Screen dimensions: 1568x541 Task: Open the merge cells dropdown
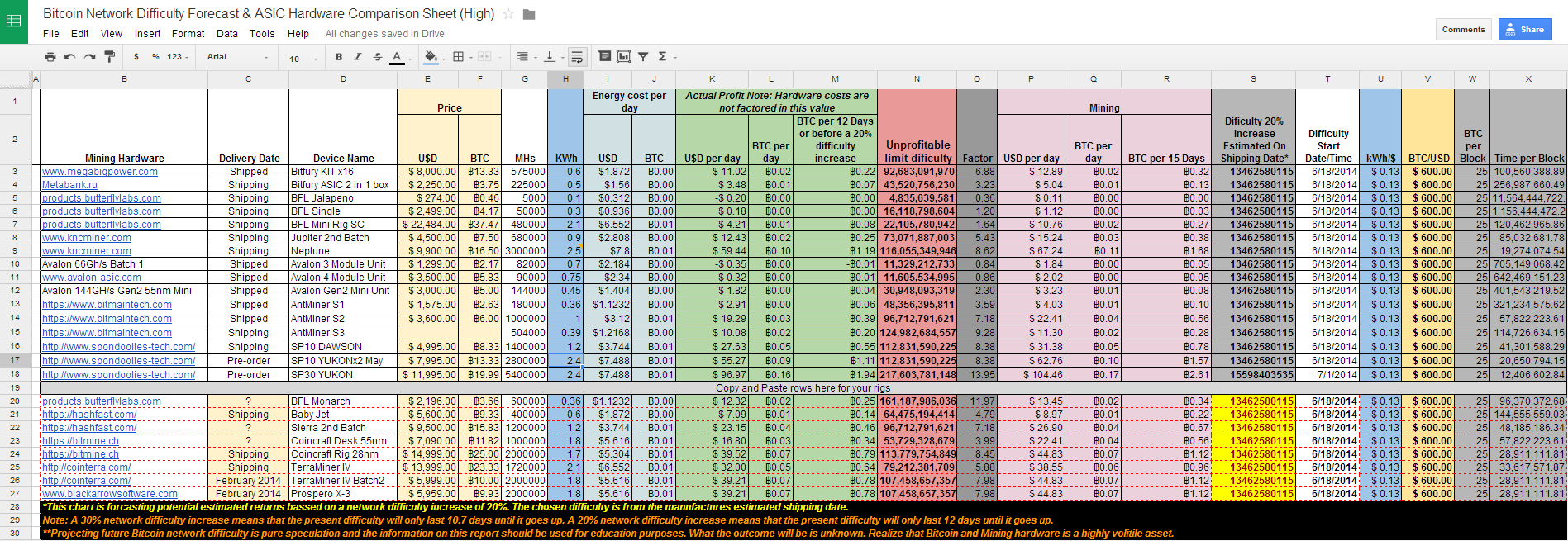click(x=488, y=57)
